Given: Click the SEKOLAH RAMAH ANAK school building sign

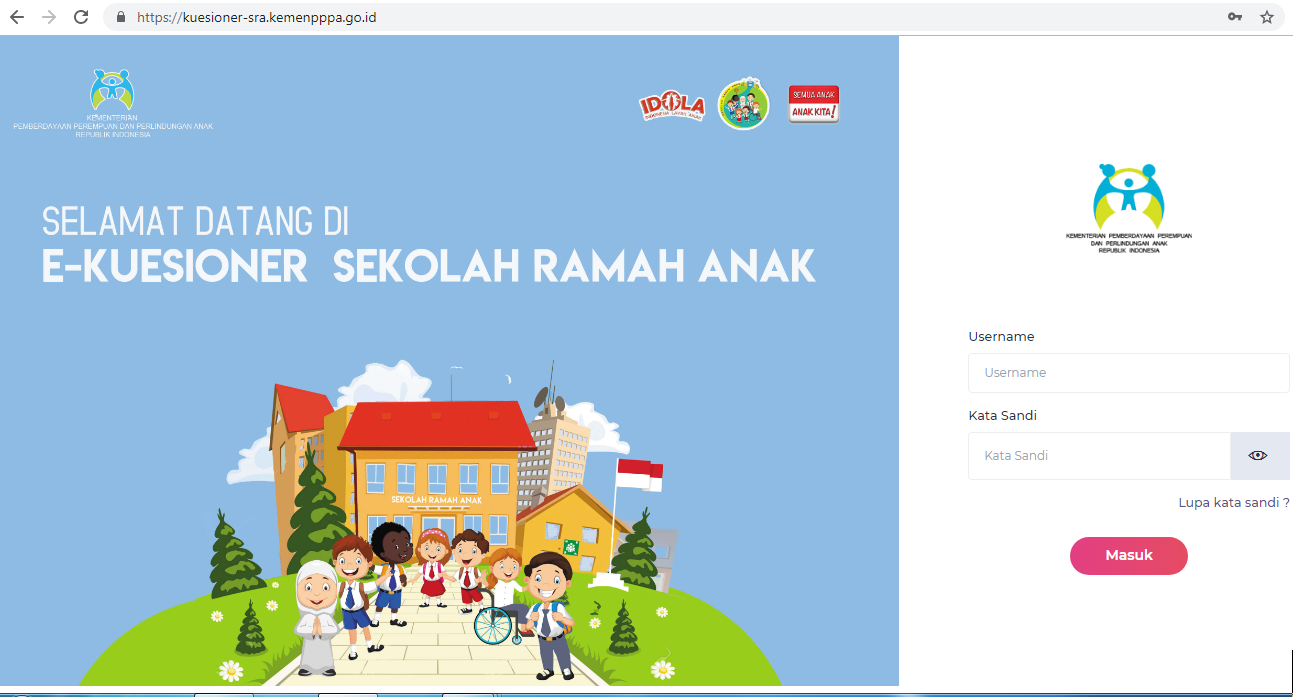Looking at the screenshot, I should pyautogui.click(x=436, y=499).
